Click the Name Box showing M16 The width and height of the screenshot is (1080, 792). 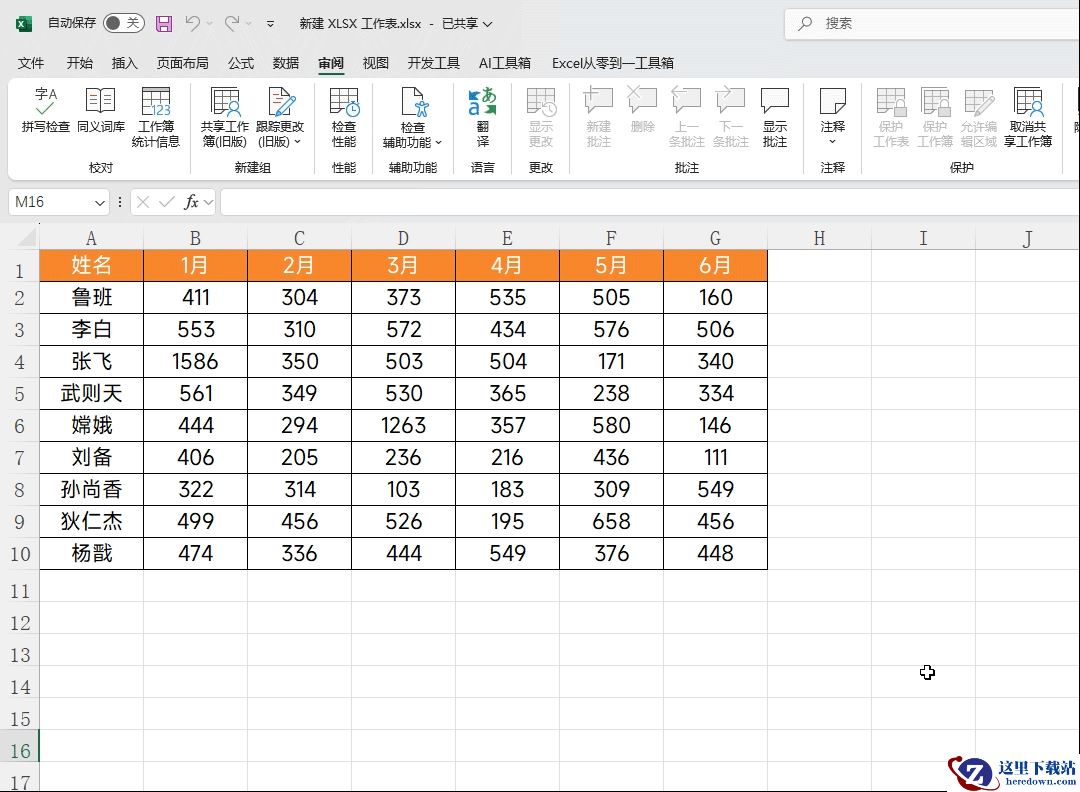50,202
